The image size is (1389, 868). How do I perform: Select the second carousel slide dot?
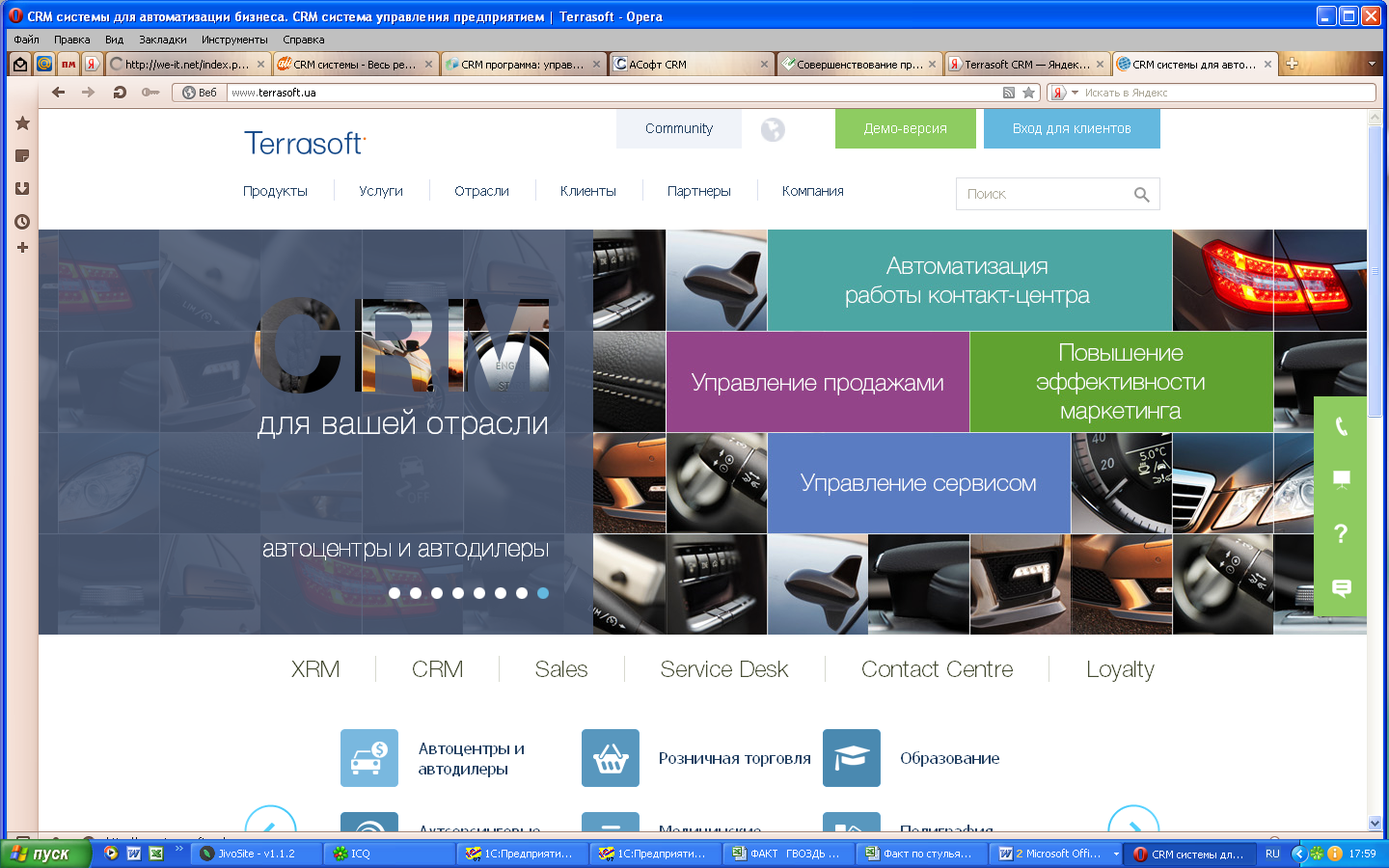[416, 593]
